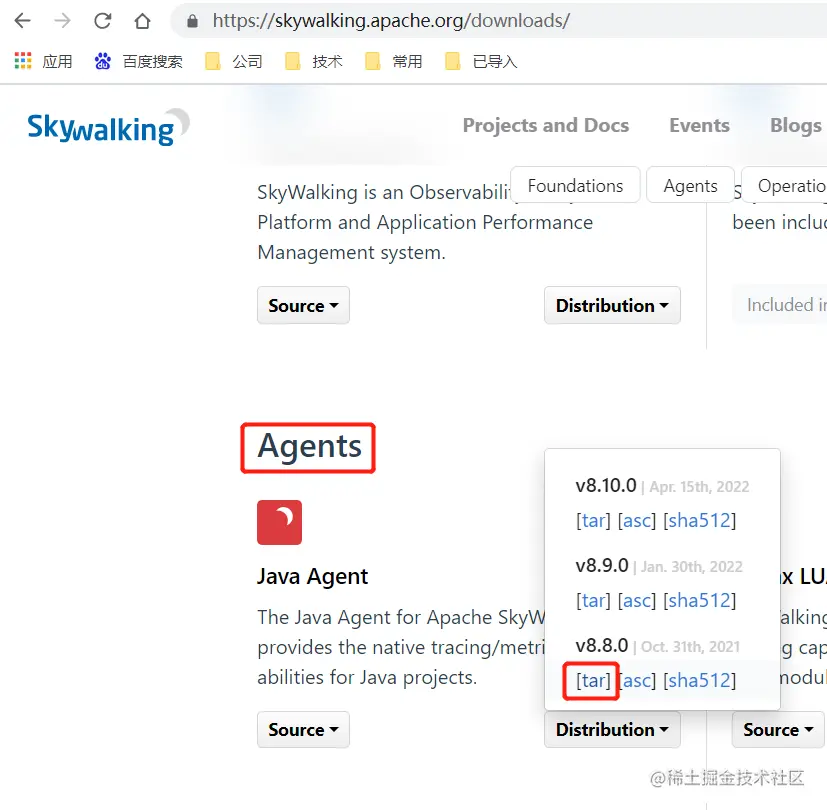
Task: Click v8.10.0 version label
Action: click(x=606, y=485)
